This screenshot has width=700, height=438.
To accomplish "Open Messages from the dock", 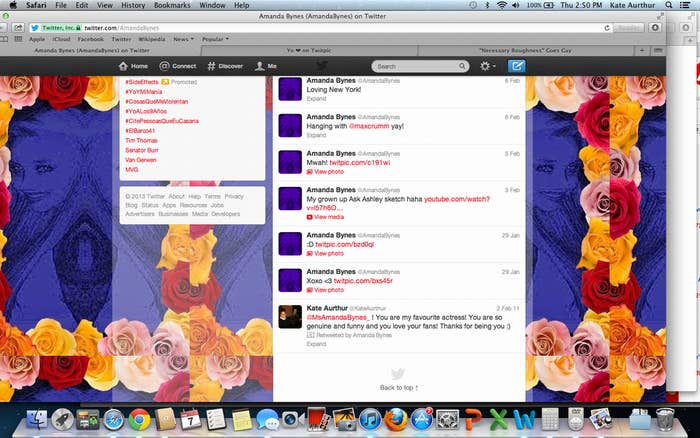I will point(267,420).
